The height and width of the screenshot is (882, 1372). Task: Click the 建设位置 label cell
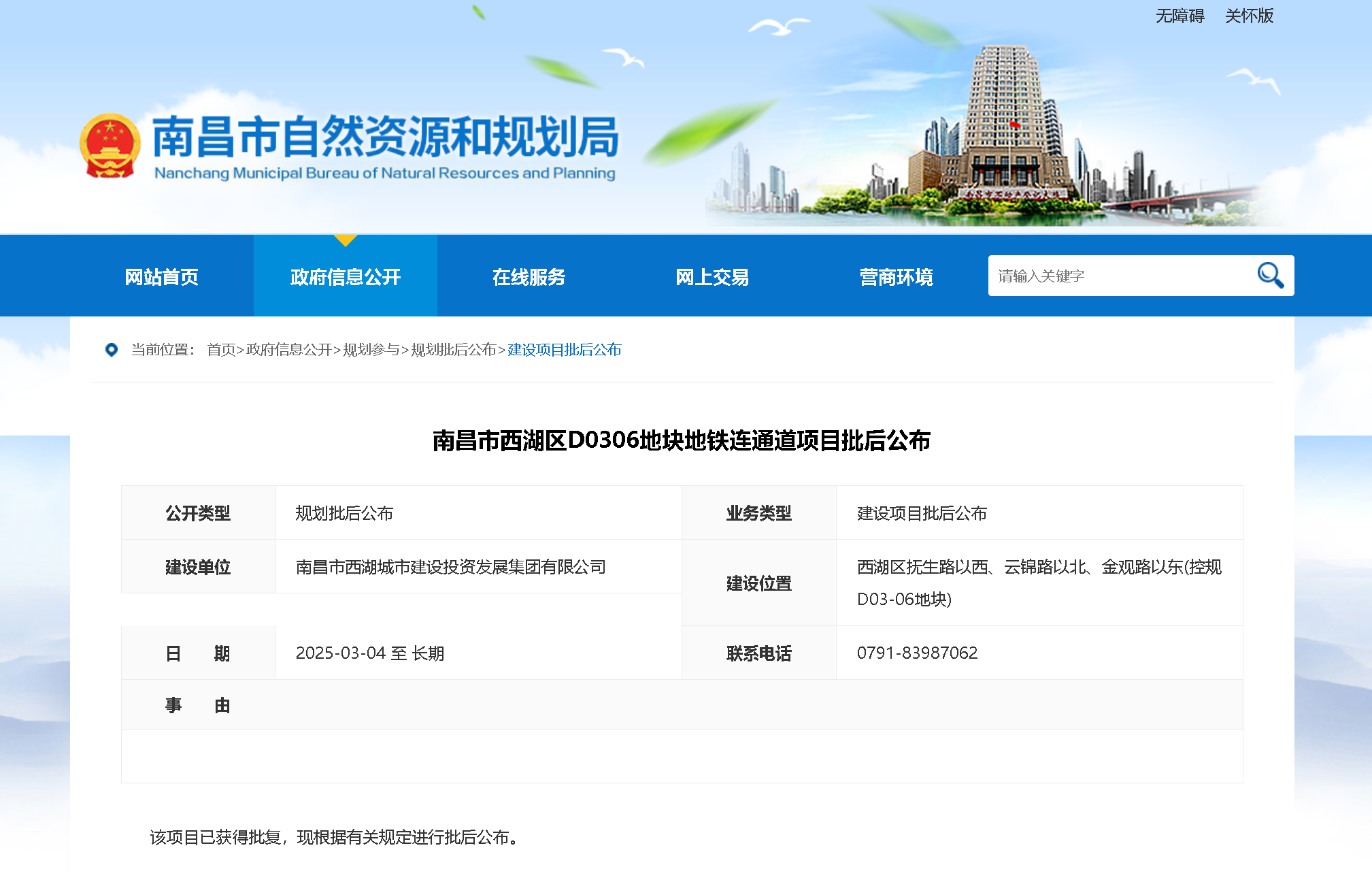(x=759, y=583)
